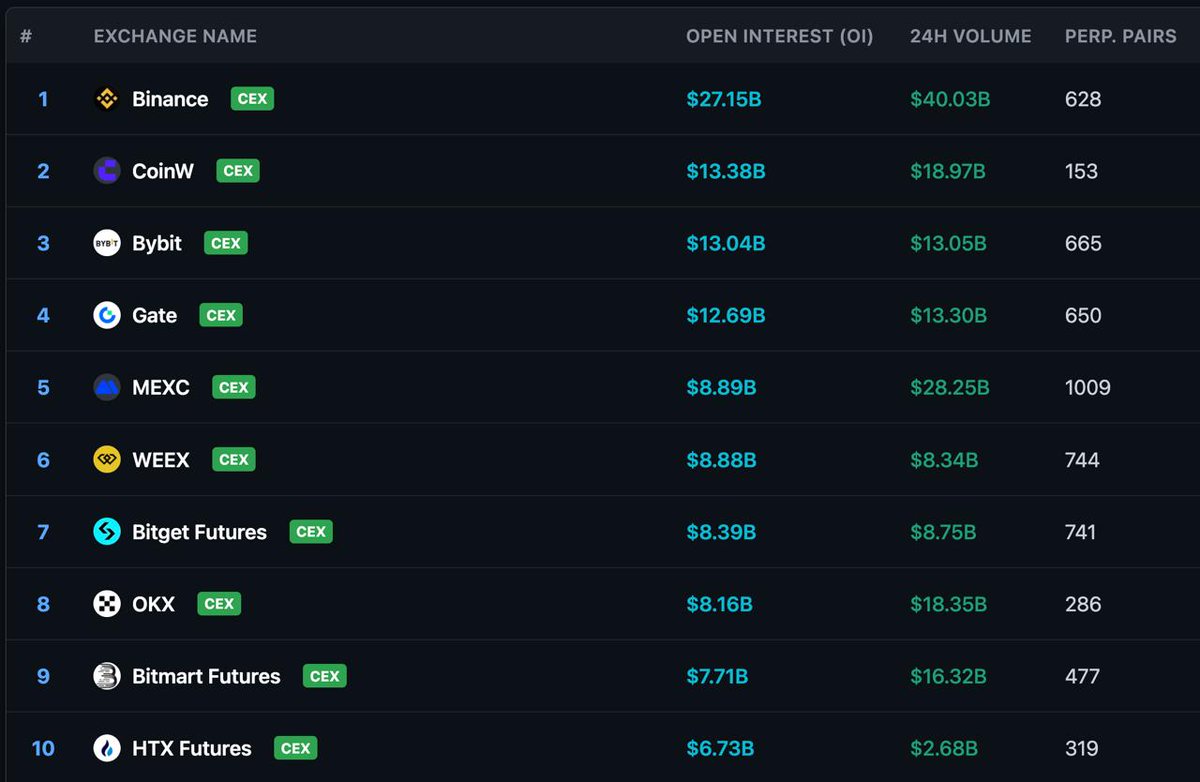
Task: Select rank number 10 for HTX Futures
Action: pyautogui.click(x=43, y=748)
